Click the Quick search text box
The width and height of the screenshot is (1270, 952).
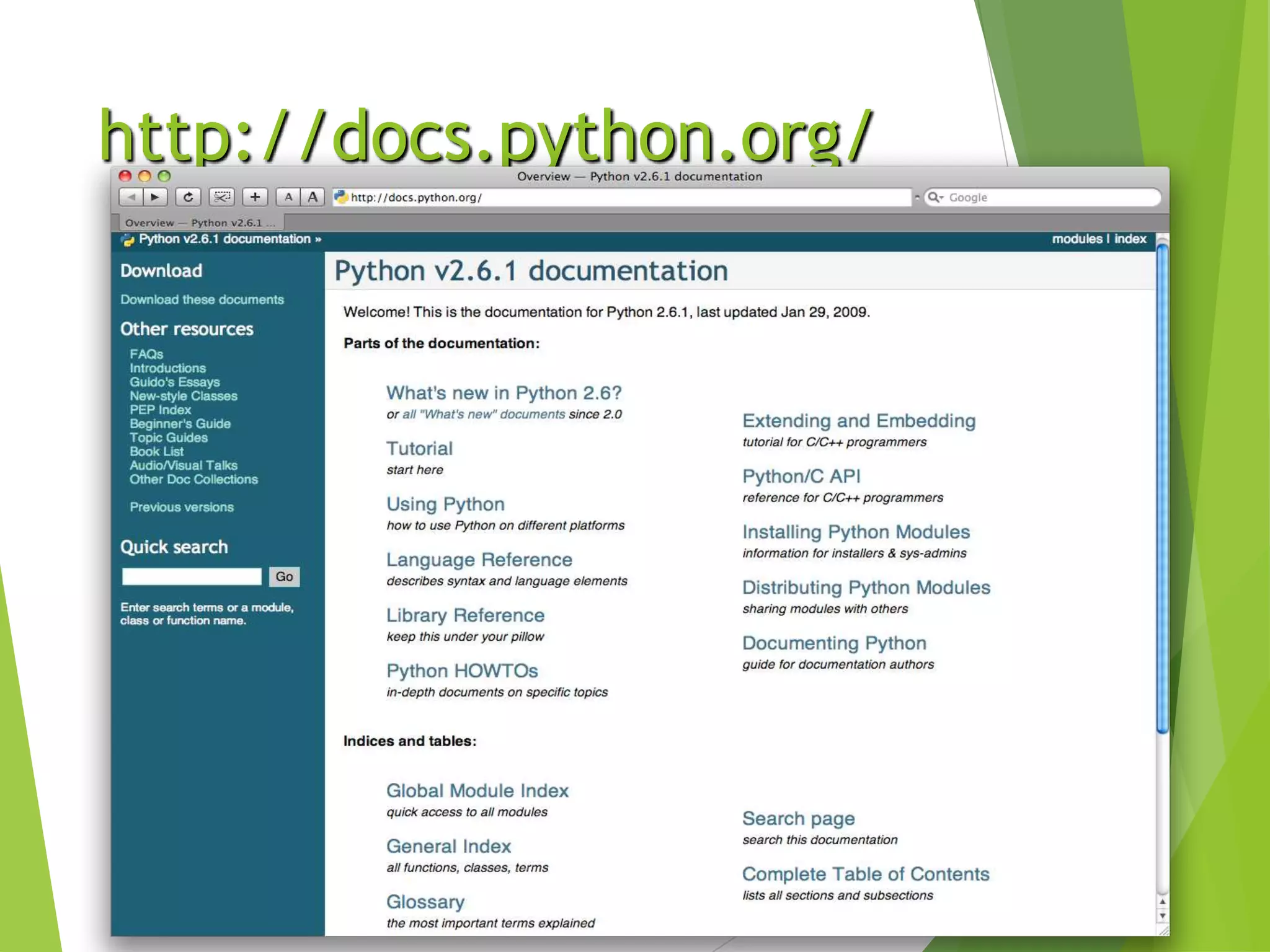pyautogui.click(x=192, y=576)
